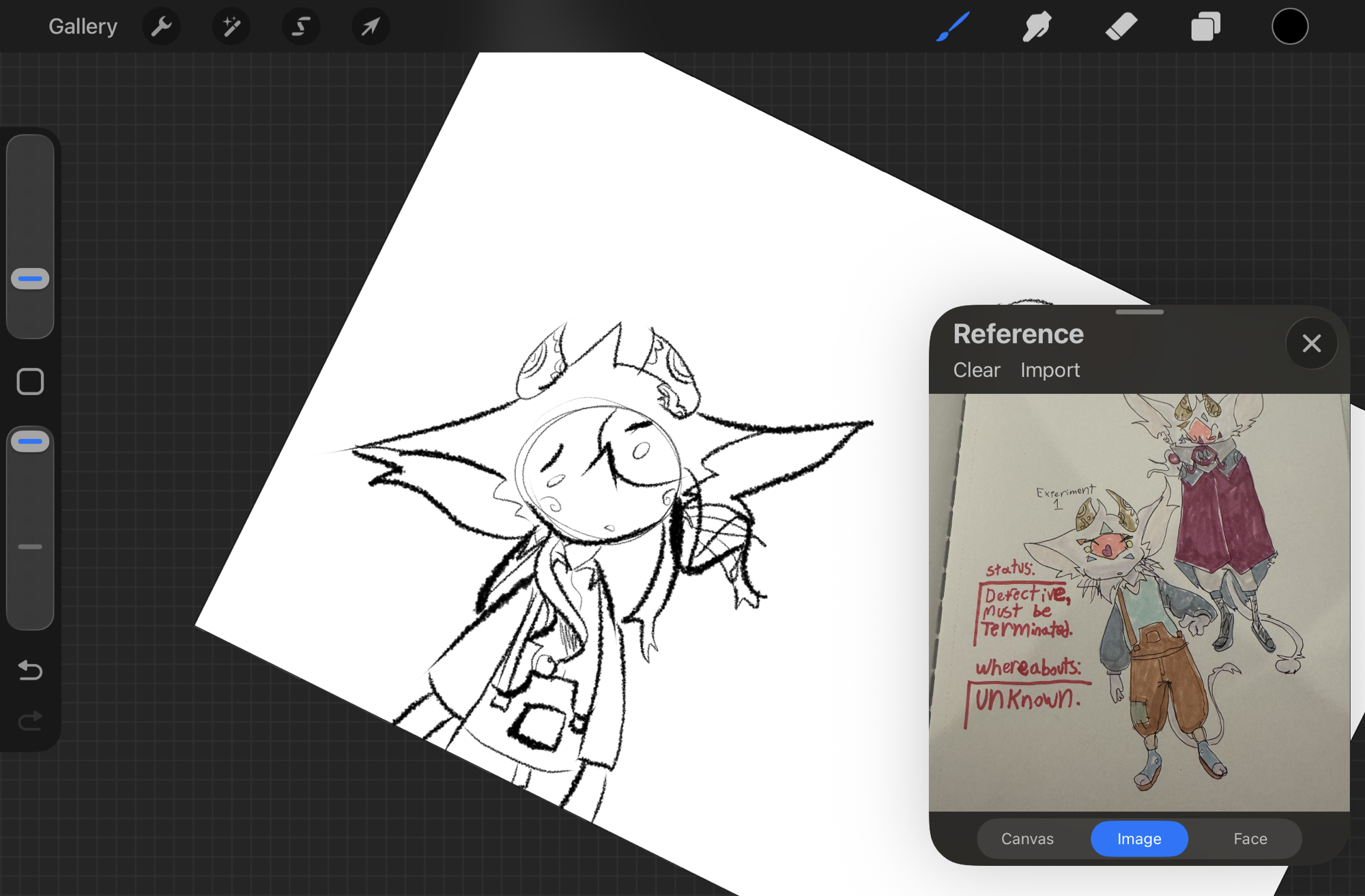Redo the last undone action
The width and height of the screenshot is (1365, 896).
tap(30, 721)
